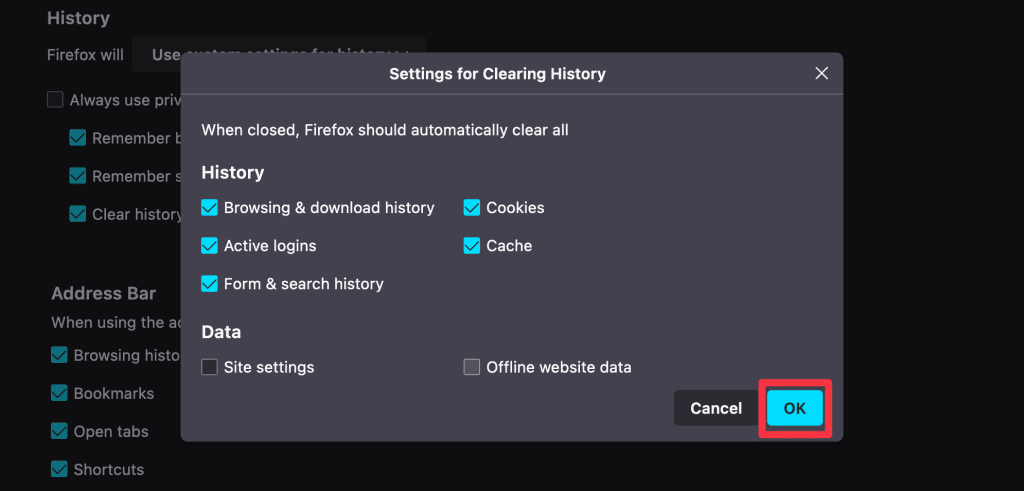
Task: Close the Settings for Clearing History dialog
Action: [822, 74]
